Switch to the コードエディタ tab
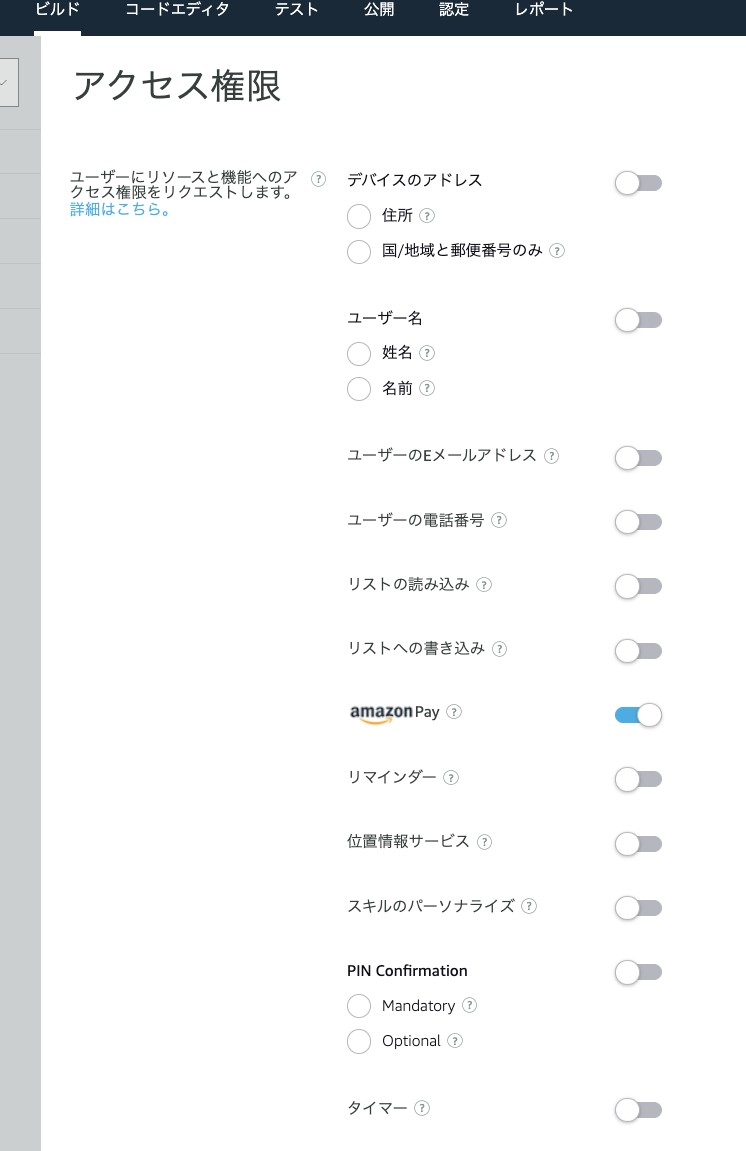Image resolution: width=746 pixels, height=1151 pixels. [x=177, y=10]
